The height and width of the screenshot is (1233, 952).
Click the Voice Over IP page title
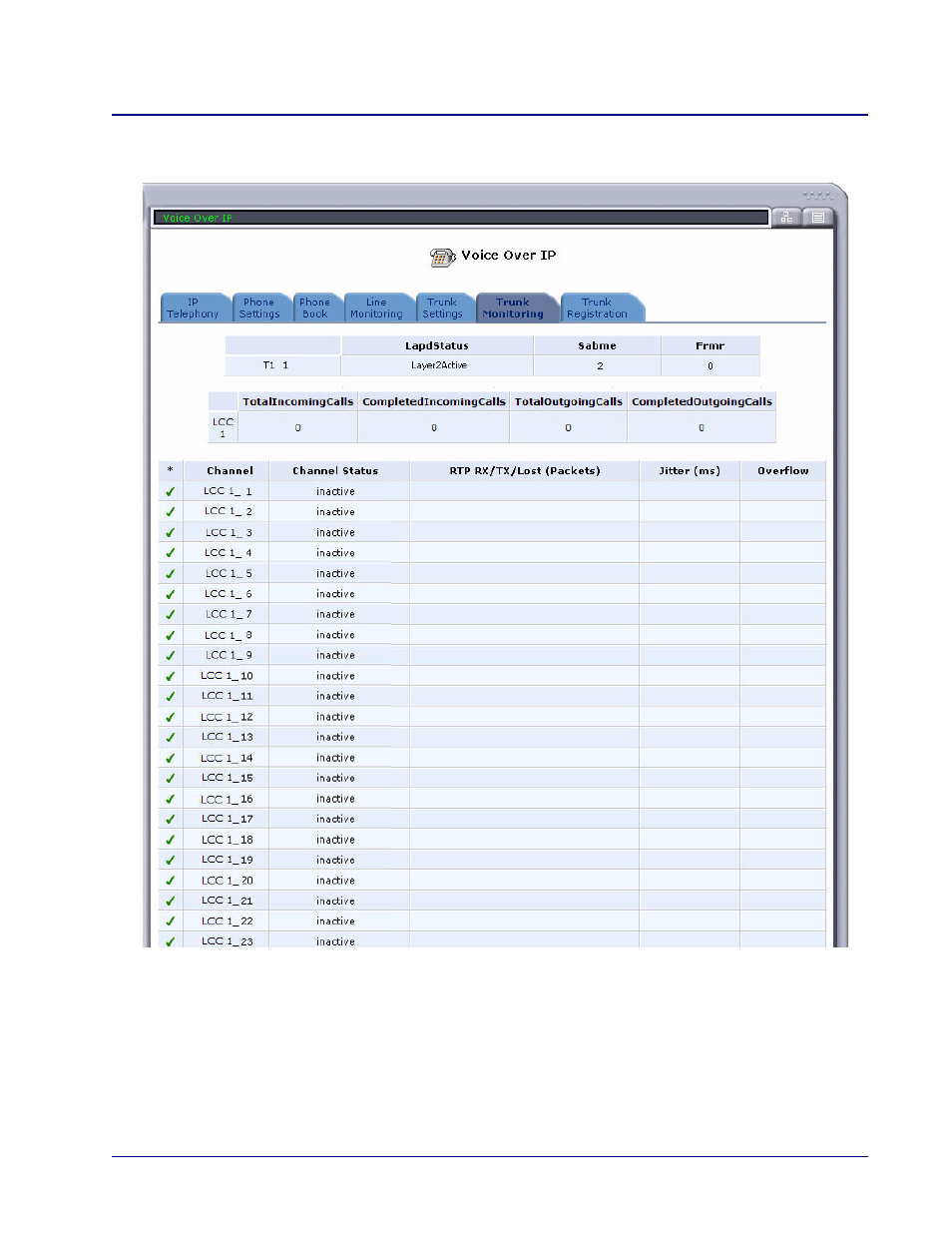tap(508, 256)
